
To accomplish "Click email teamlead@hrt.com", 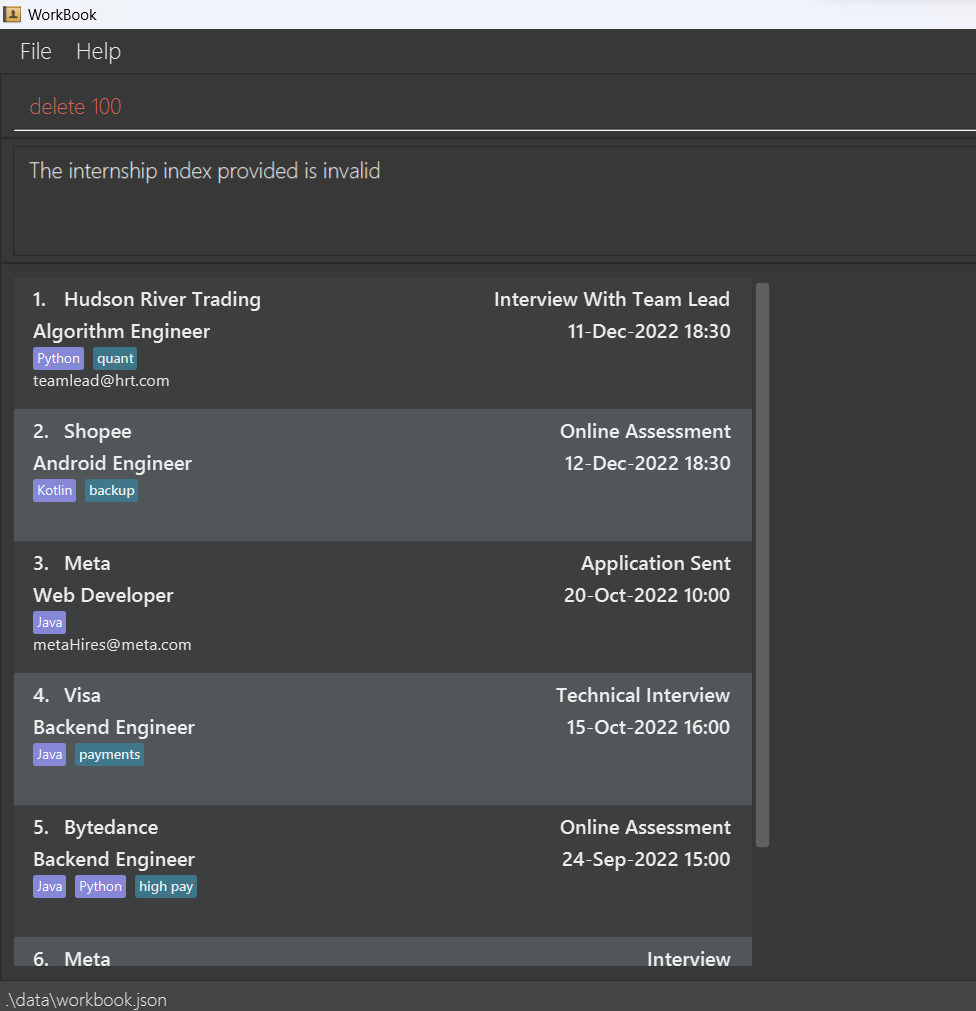I will point(101,380).
